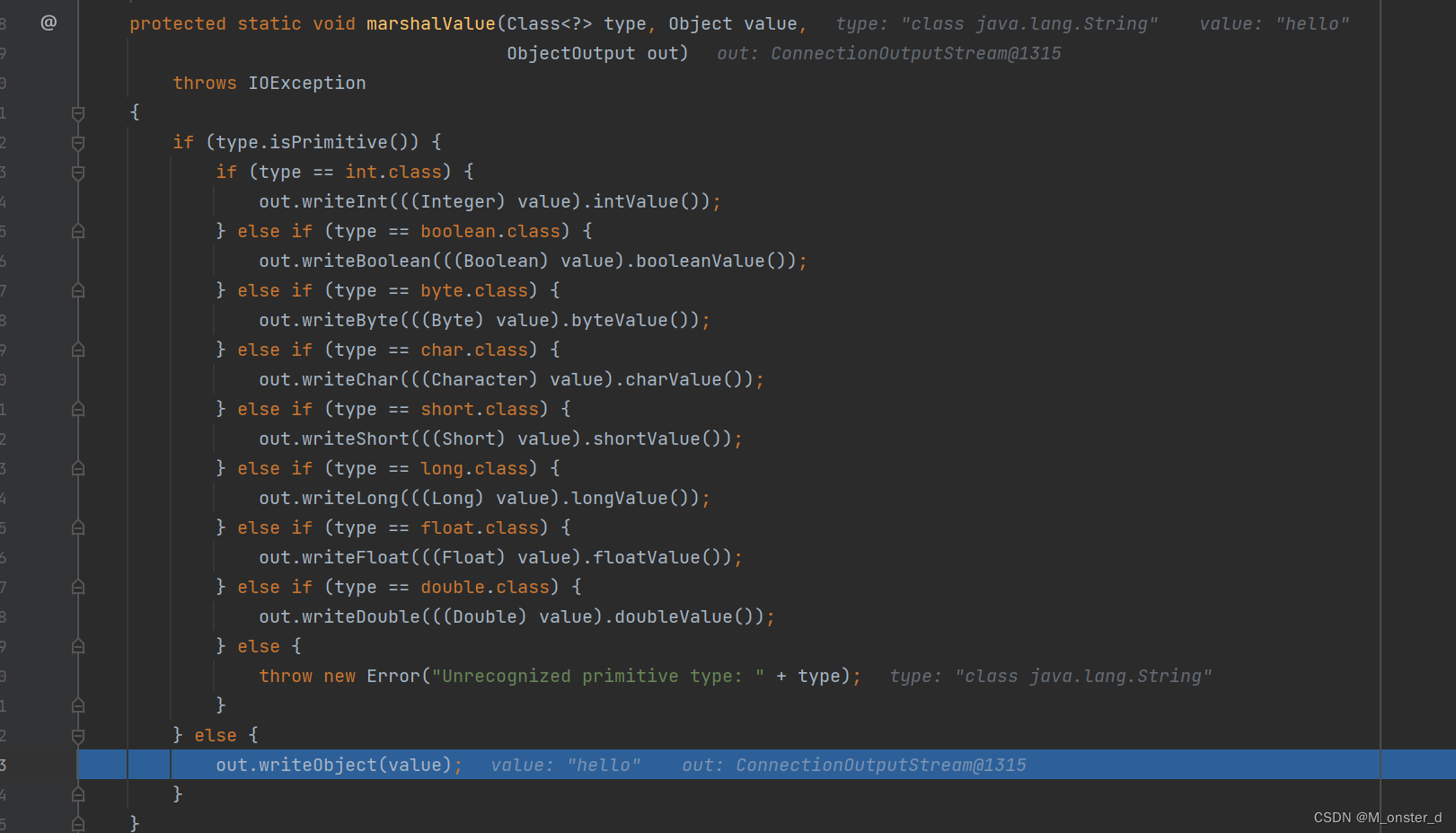Collapse the if type.isPrimitive block

78,143
